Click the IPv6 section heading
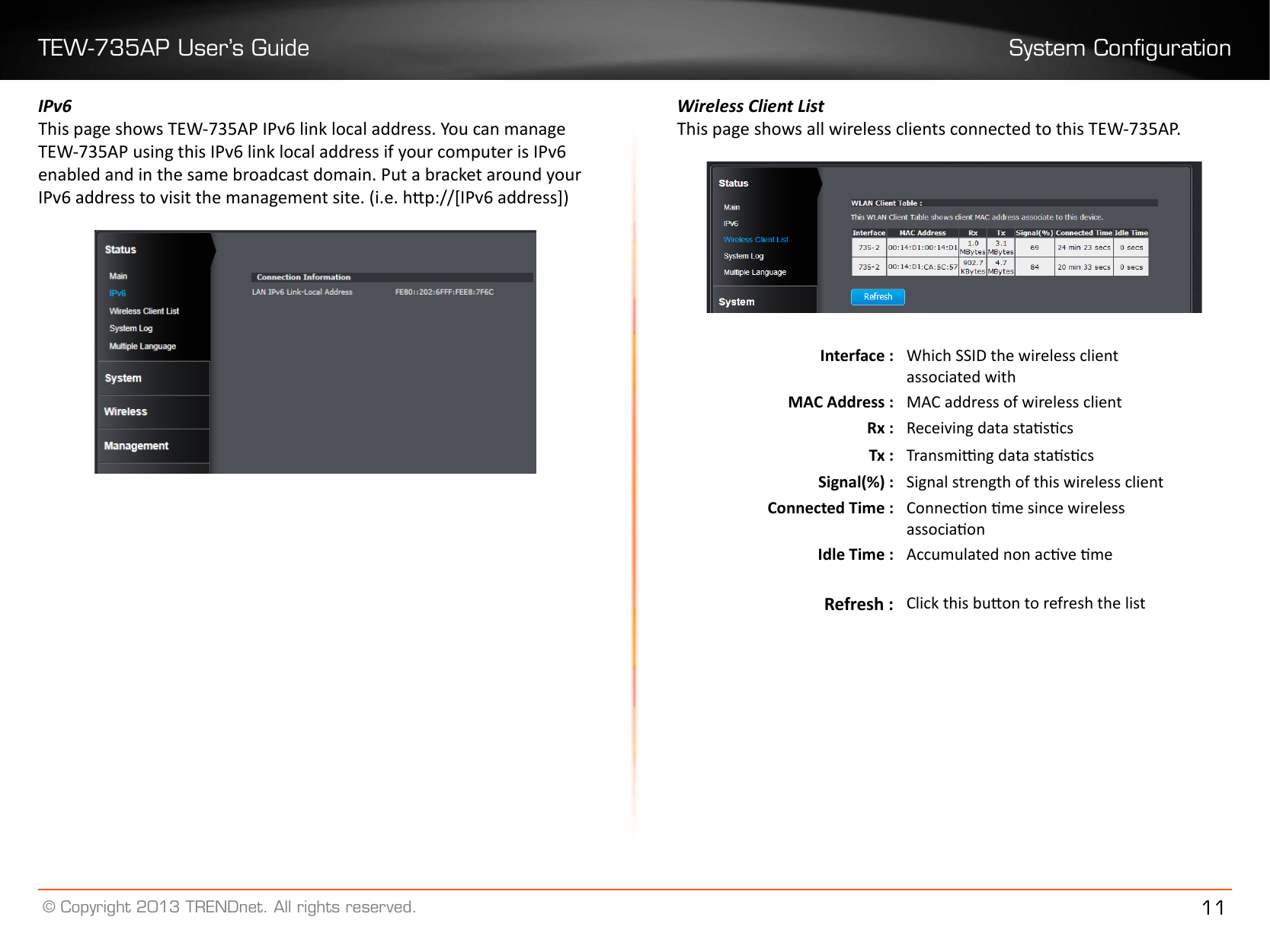This screenshot has width=1270, height=952. click(55, 106)
